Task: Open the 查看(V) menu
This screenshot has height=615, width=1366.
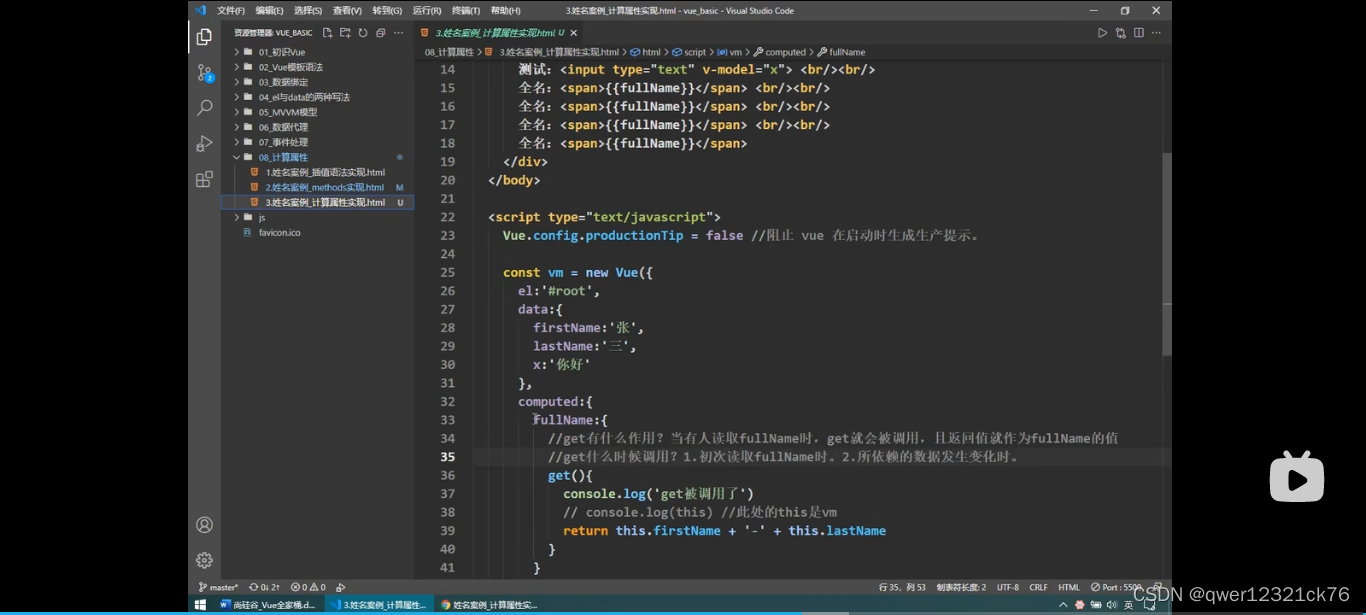Action: coord(347,10)
